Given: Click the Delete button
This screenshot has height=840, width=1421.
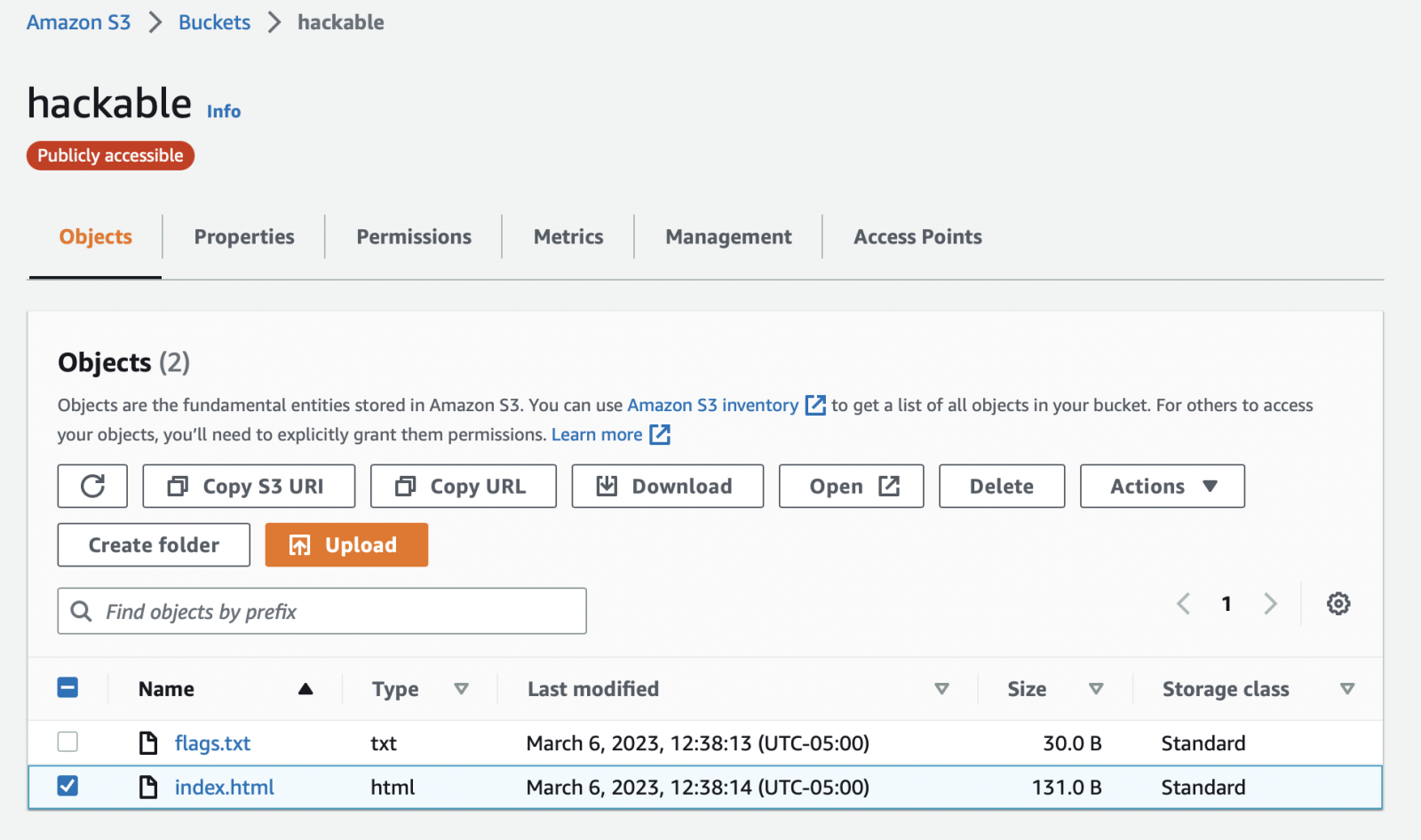Looking at the screenshot, I should coord(1001,486).
